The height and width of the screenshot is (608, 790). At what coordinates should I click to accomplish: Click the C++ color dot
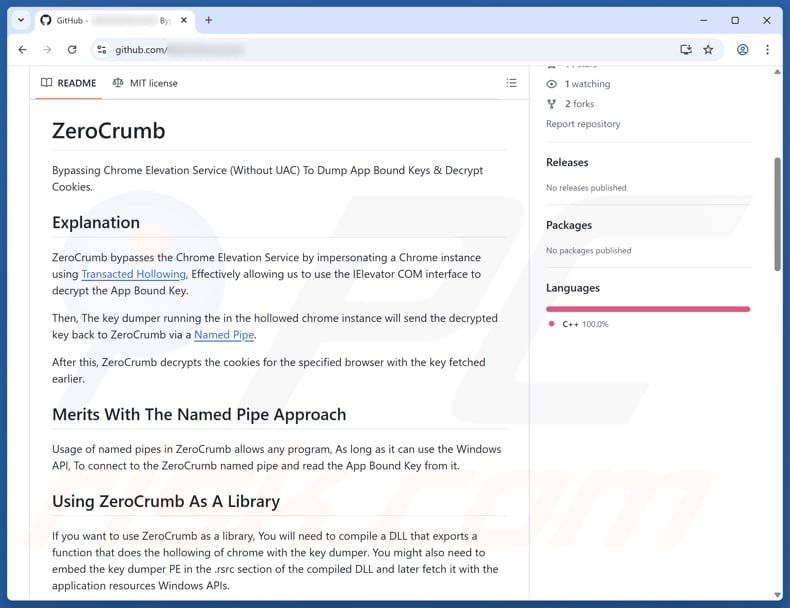coord(552,324)
